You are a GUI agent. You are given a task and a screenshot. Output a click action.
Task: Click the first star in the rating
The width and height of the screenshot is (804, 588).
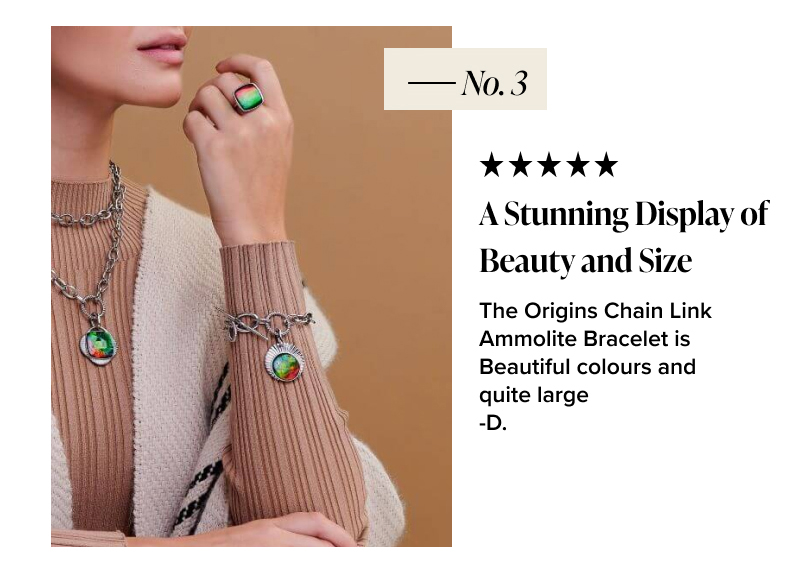pyautogui.click(x=491, y=165)
